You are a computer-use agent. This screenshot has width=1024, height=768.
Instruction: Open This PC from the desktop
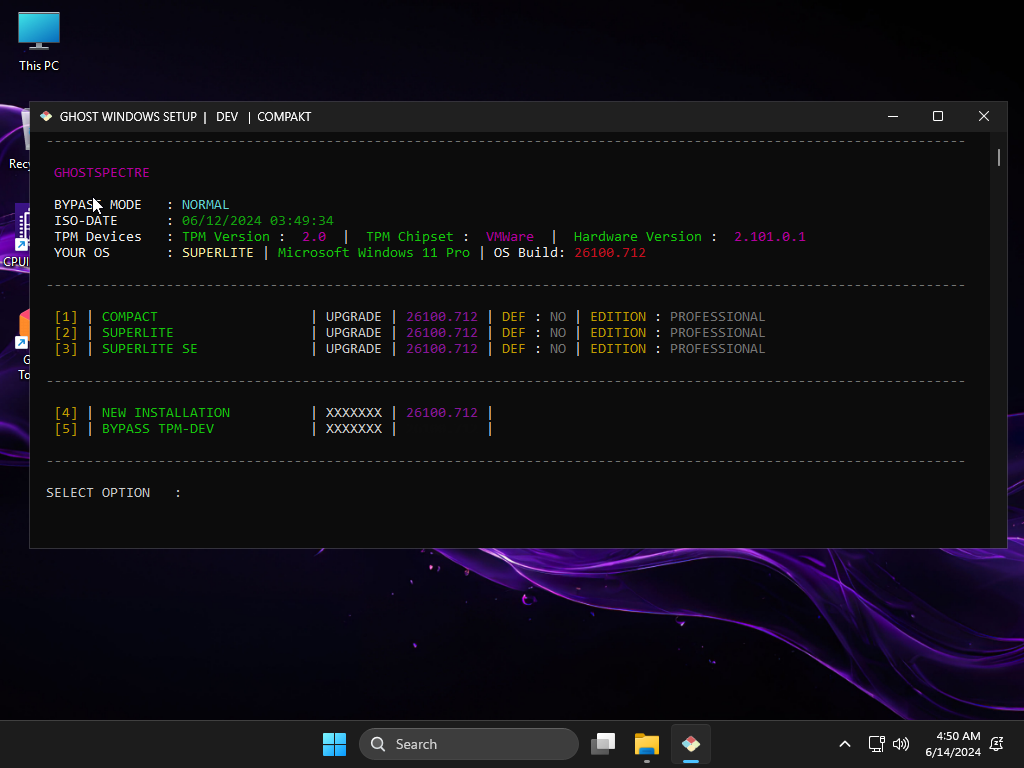click(38, 38)
